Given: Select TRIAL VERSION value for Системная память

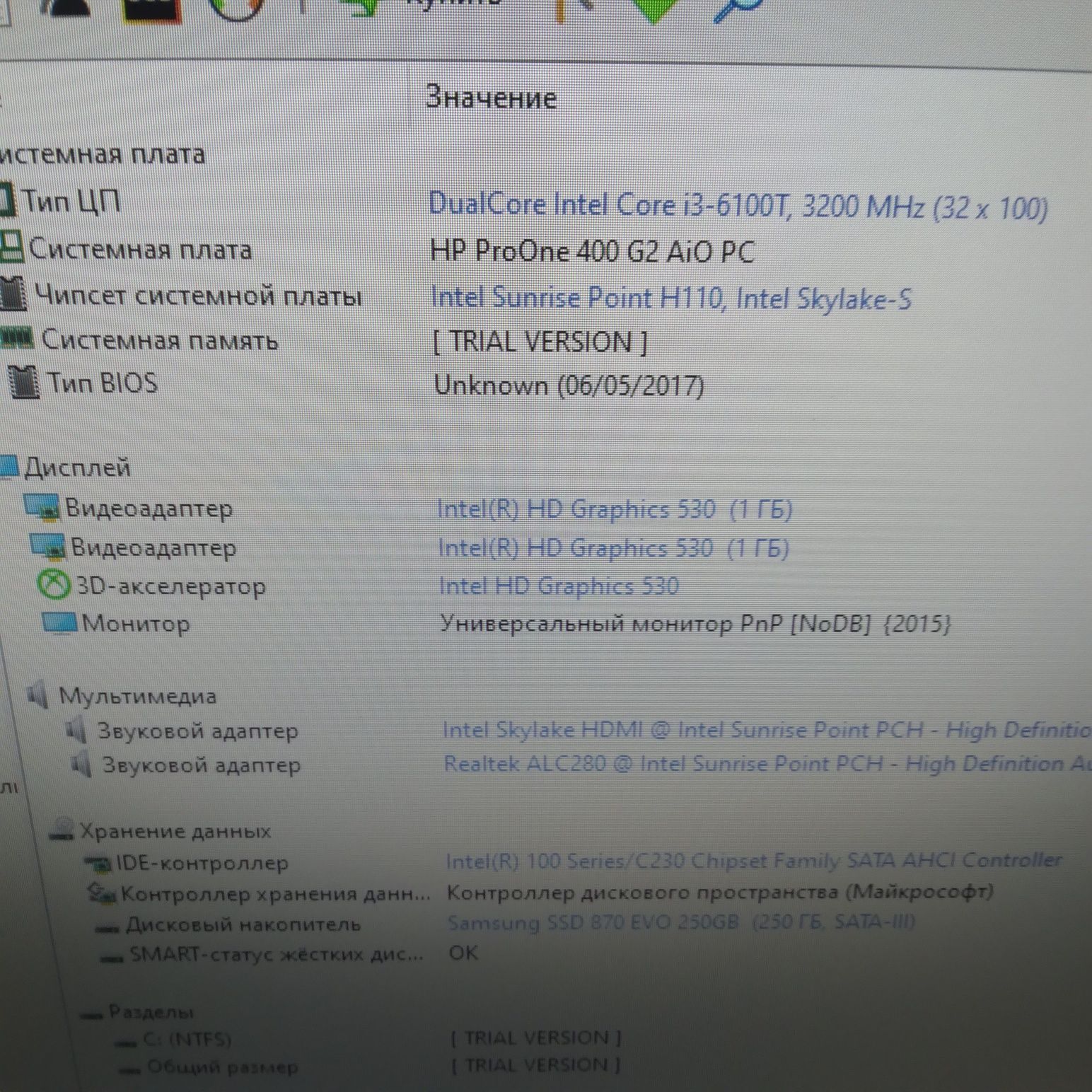Looking at the screenshot, I should (540, 342).
